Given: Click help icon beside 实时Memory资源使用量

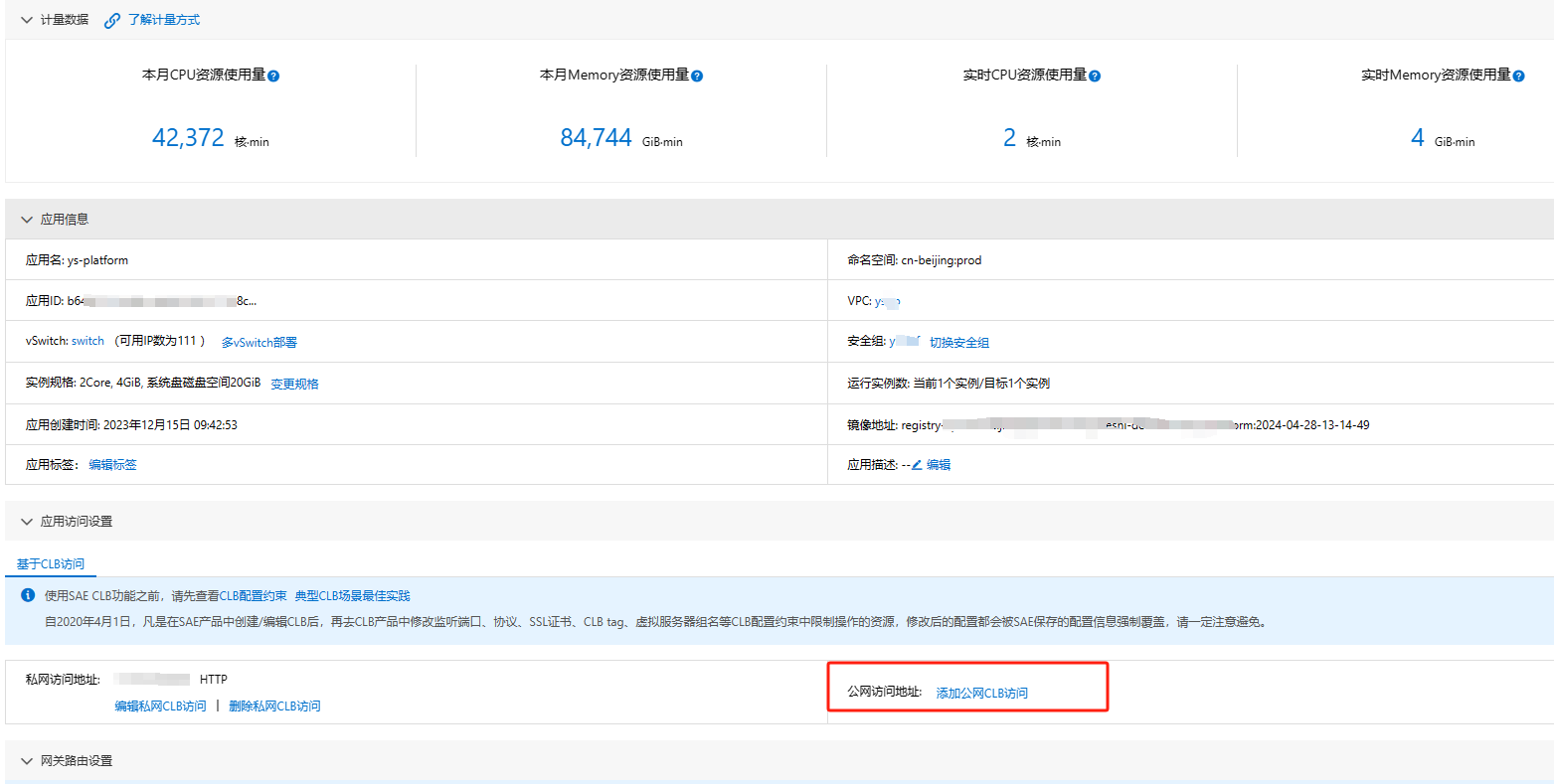Looking at the screenshot, I should coord(1518,76).
